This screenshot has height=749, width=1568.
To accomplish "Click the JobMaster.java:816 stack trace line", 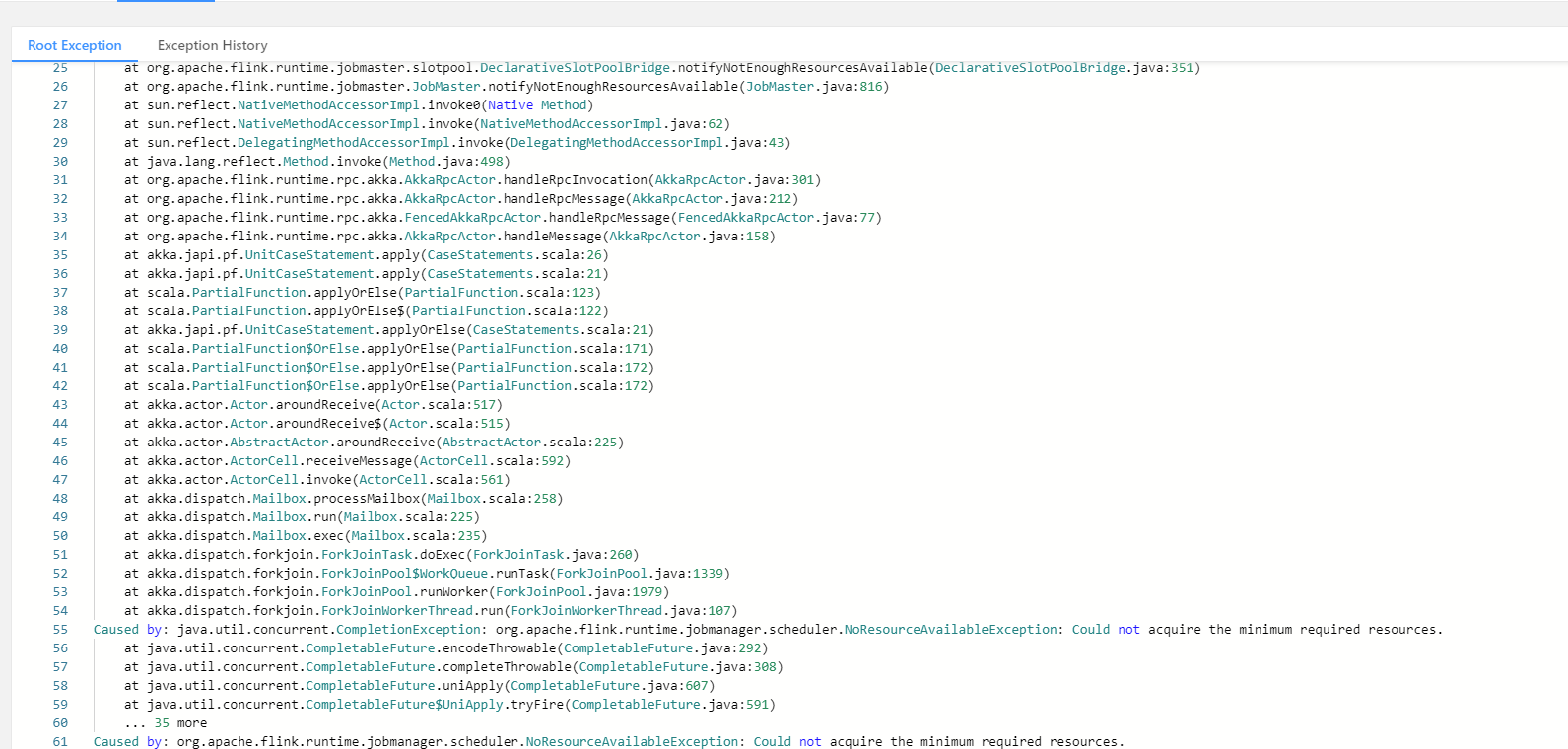I will point(506,87).
